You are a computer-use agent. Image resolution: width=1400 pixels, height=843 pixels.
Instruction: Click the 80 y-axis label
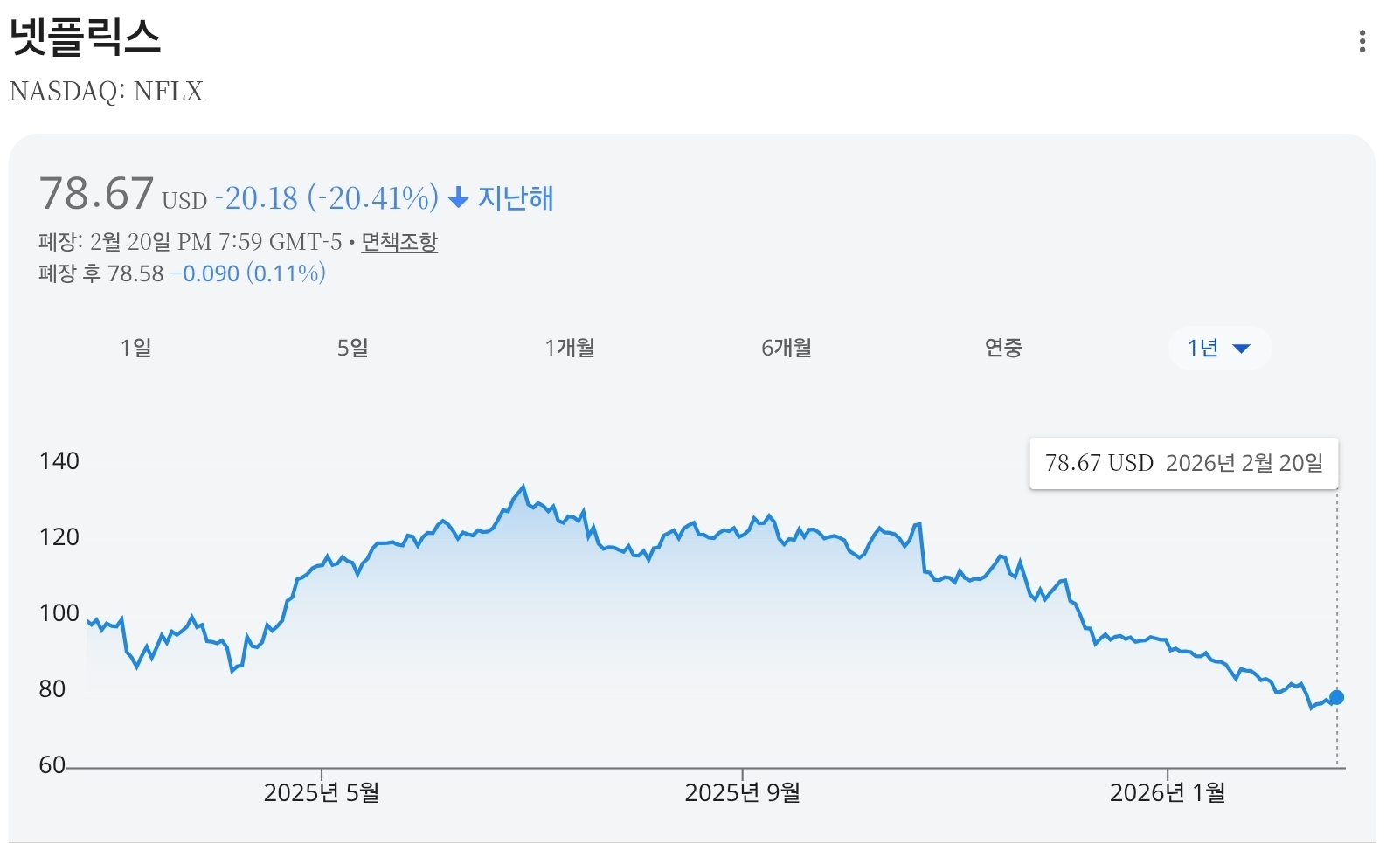(52, 689)
